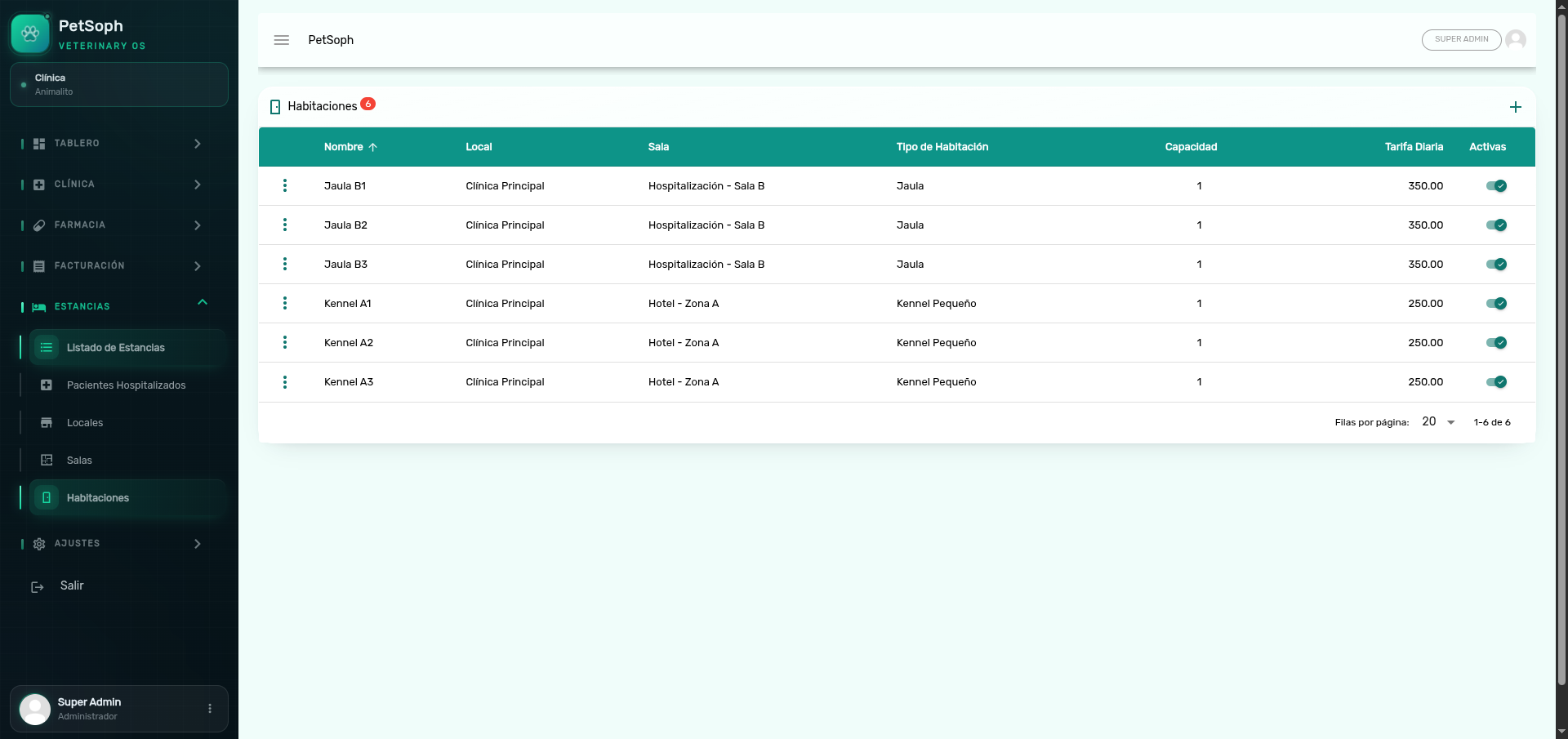Click the PetSoph paw logo icon

coord(30,33)
